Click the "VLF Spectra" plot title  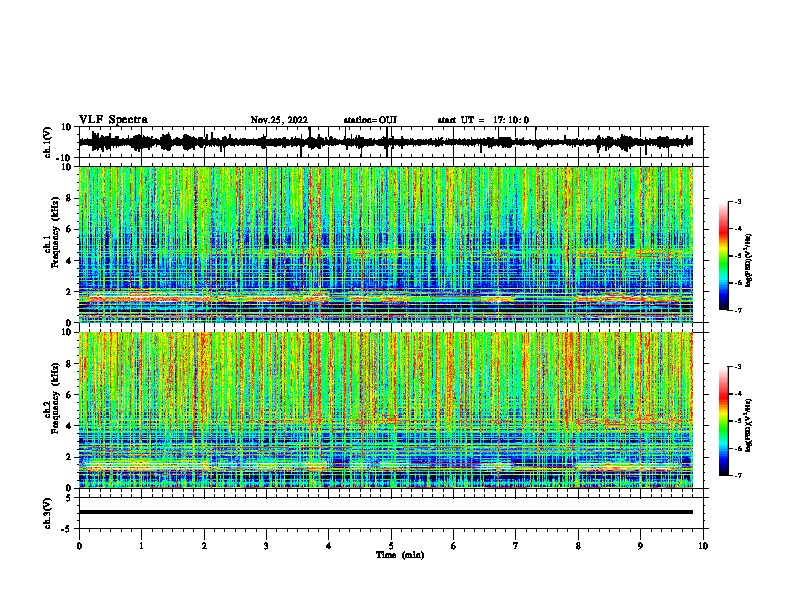point(113,120)
